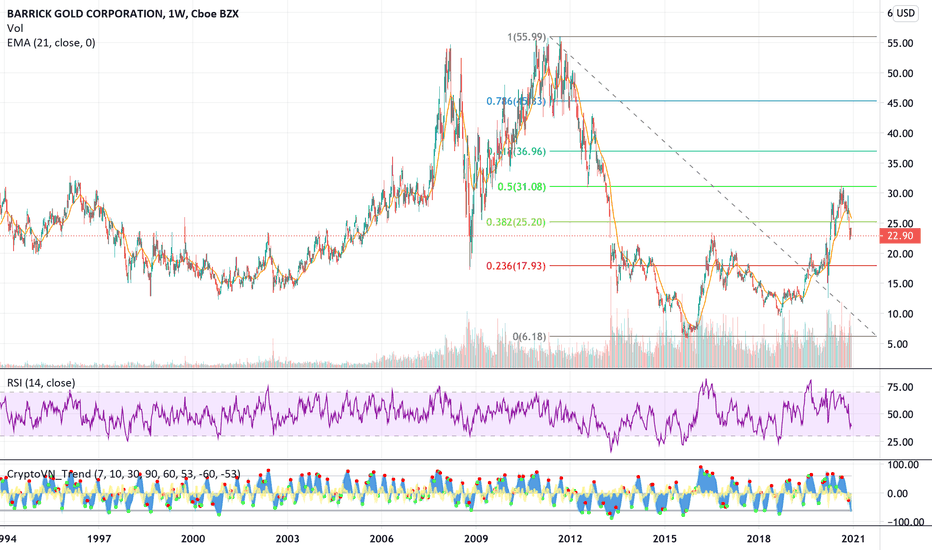Click the 1(55.99) Fibonacci level label
Viewport: 932px width, 550px height.
tap(526, 37)
